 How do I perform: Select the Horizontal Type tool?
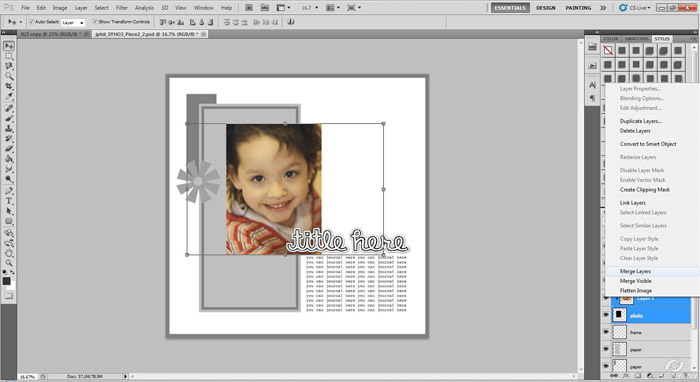(x=8, y=201)
